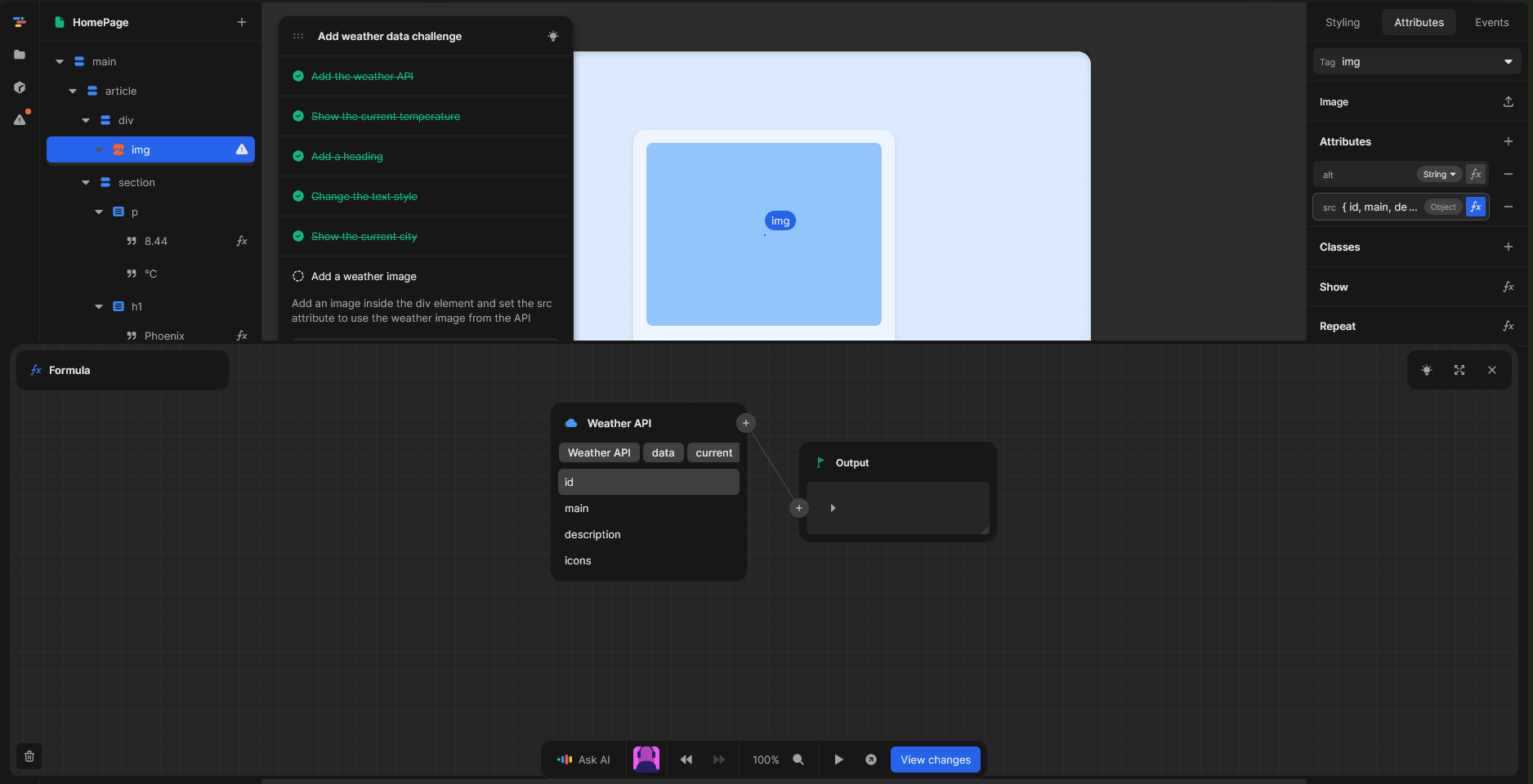Switch to the Events tab

[1491, 22]
